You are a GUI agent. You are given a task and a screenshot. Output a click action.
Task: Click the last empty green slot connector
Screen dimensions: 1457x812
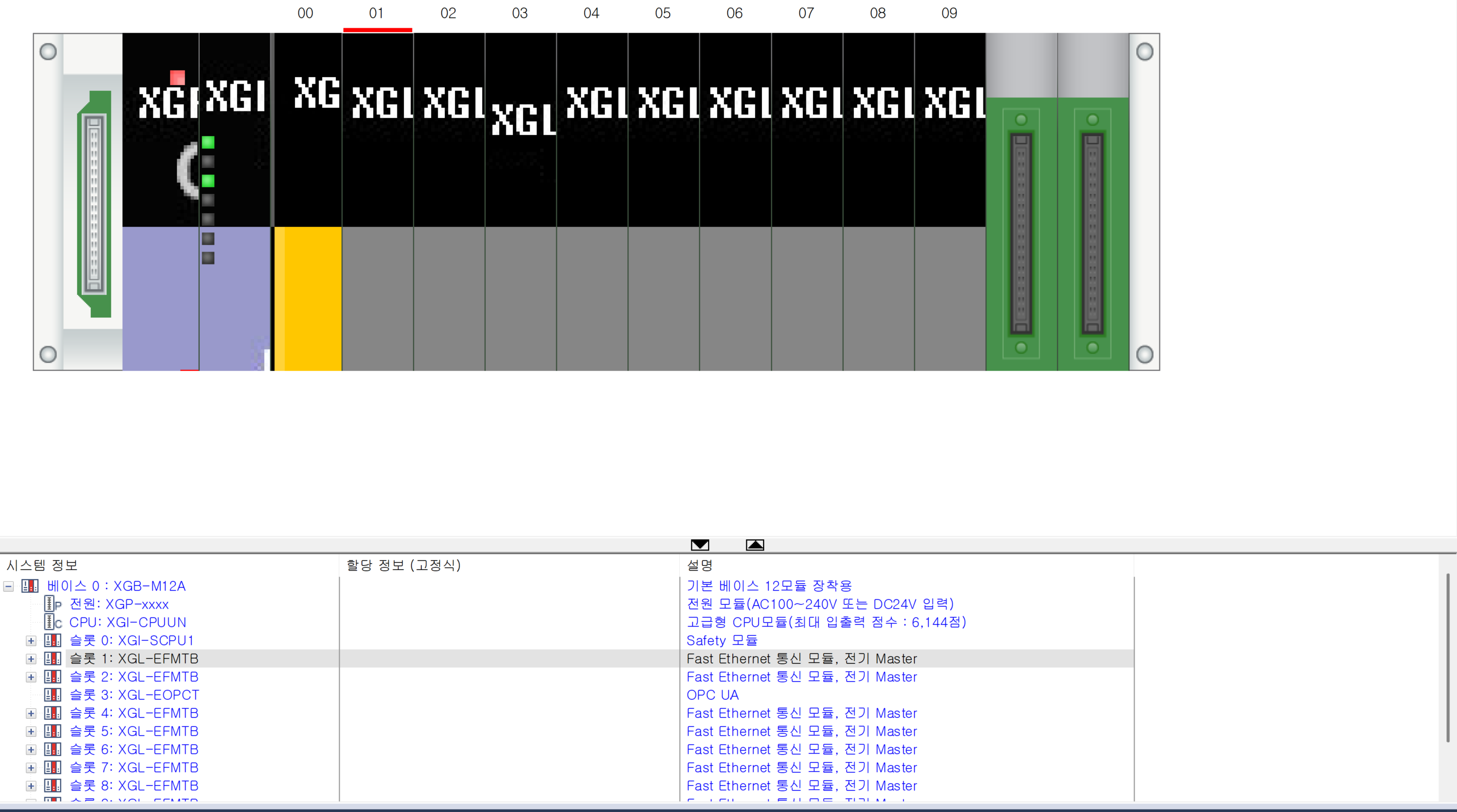(1093, 233)
